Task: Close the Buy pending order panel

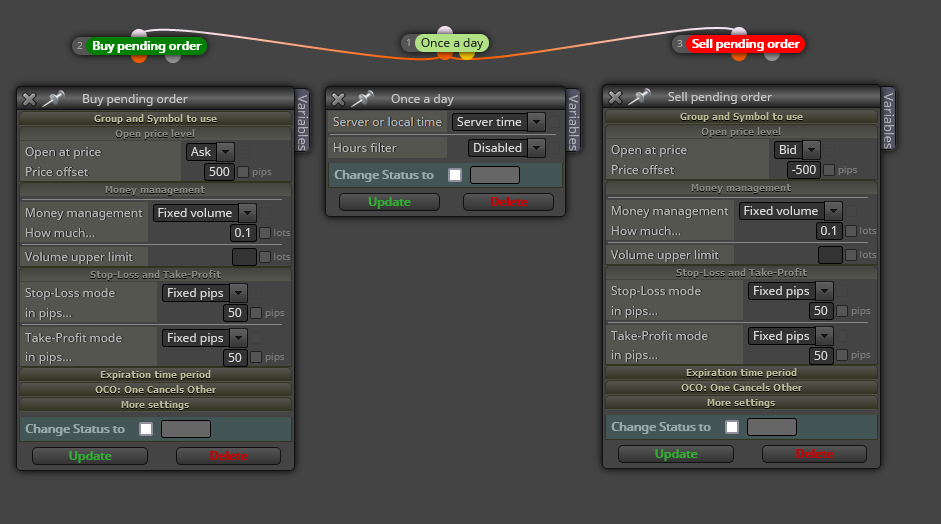Action: [29, 99]
